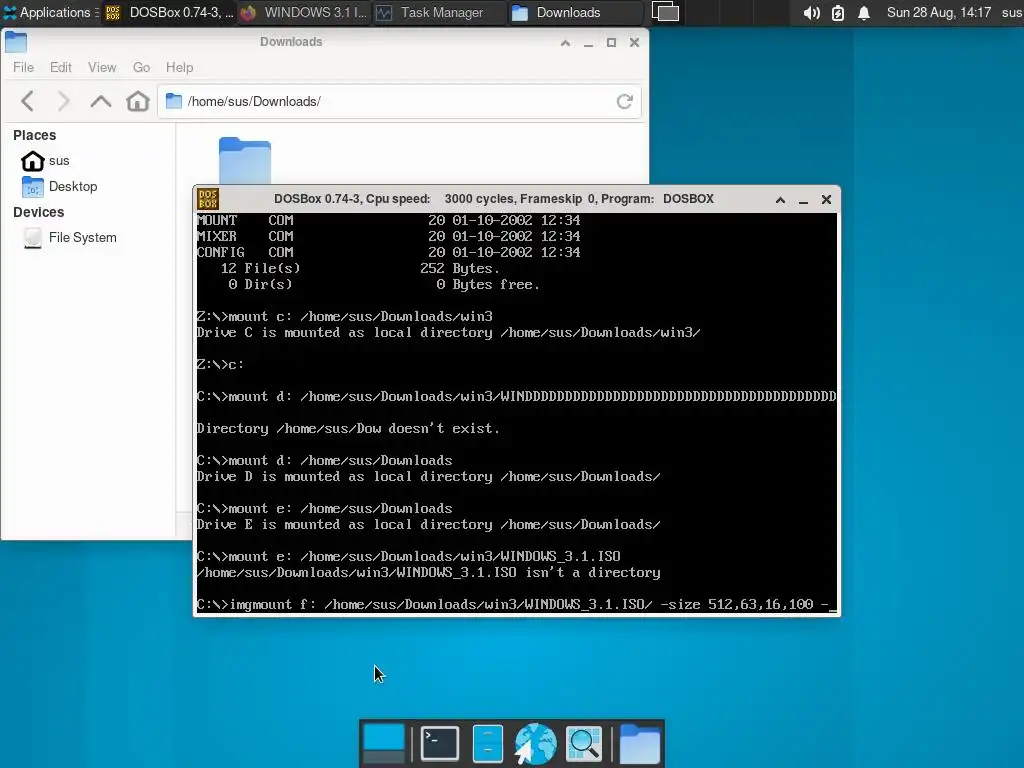Click 'Directory /home/sus/Dow doesn't exist.' text

[348, 428]
